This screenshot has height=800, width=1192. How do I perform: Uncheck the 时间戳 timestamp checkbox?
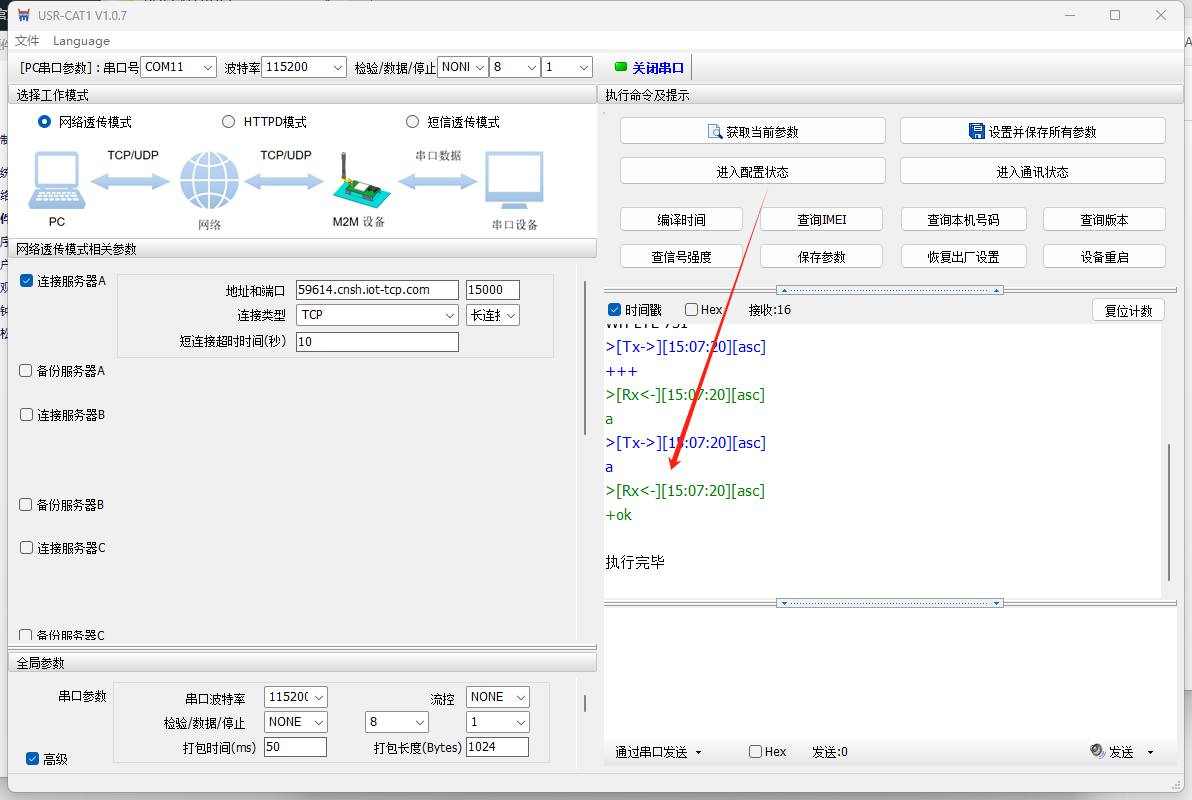(614, 310)
